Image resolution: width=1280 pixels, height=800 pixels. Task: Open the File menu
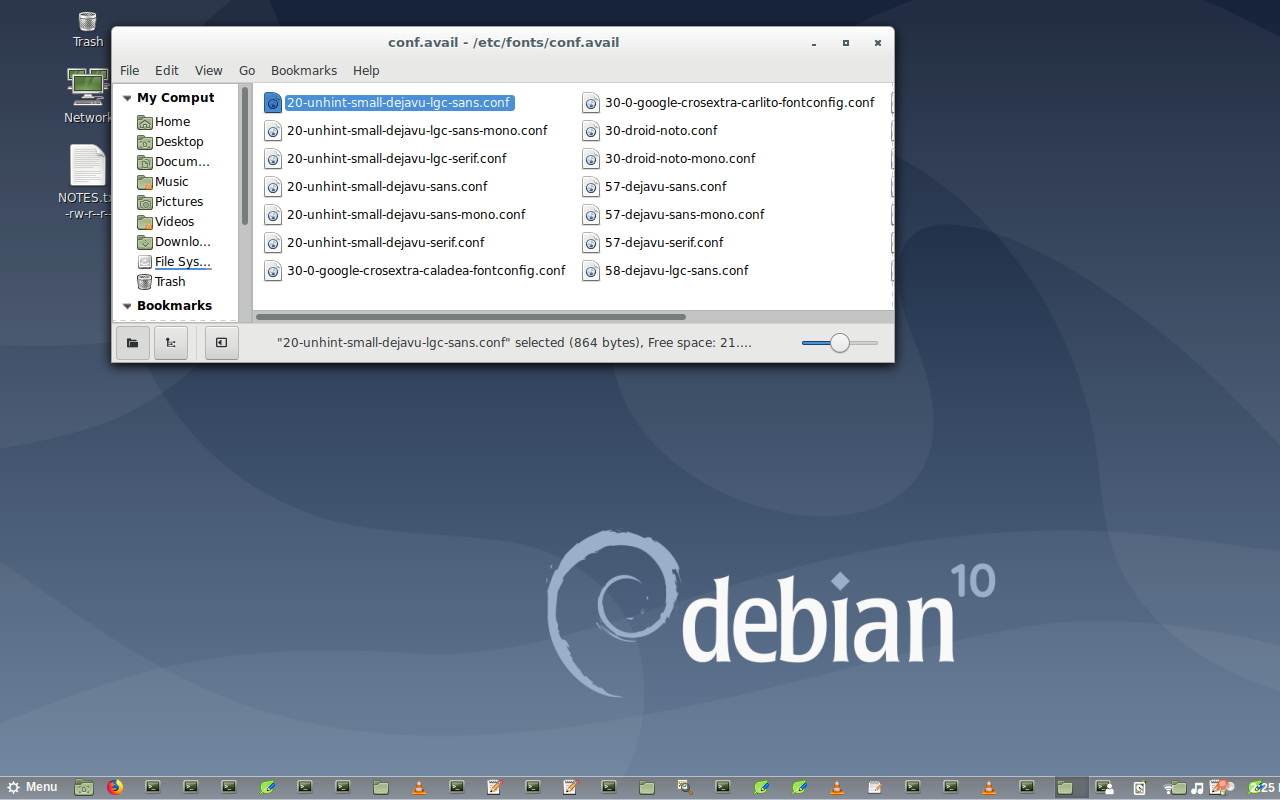130,71
